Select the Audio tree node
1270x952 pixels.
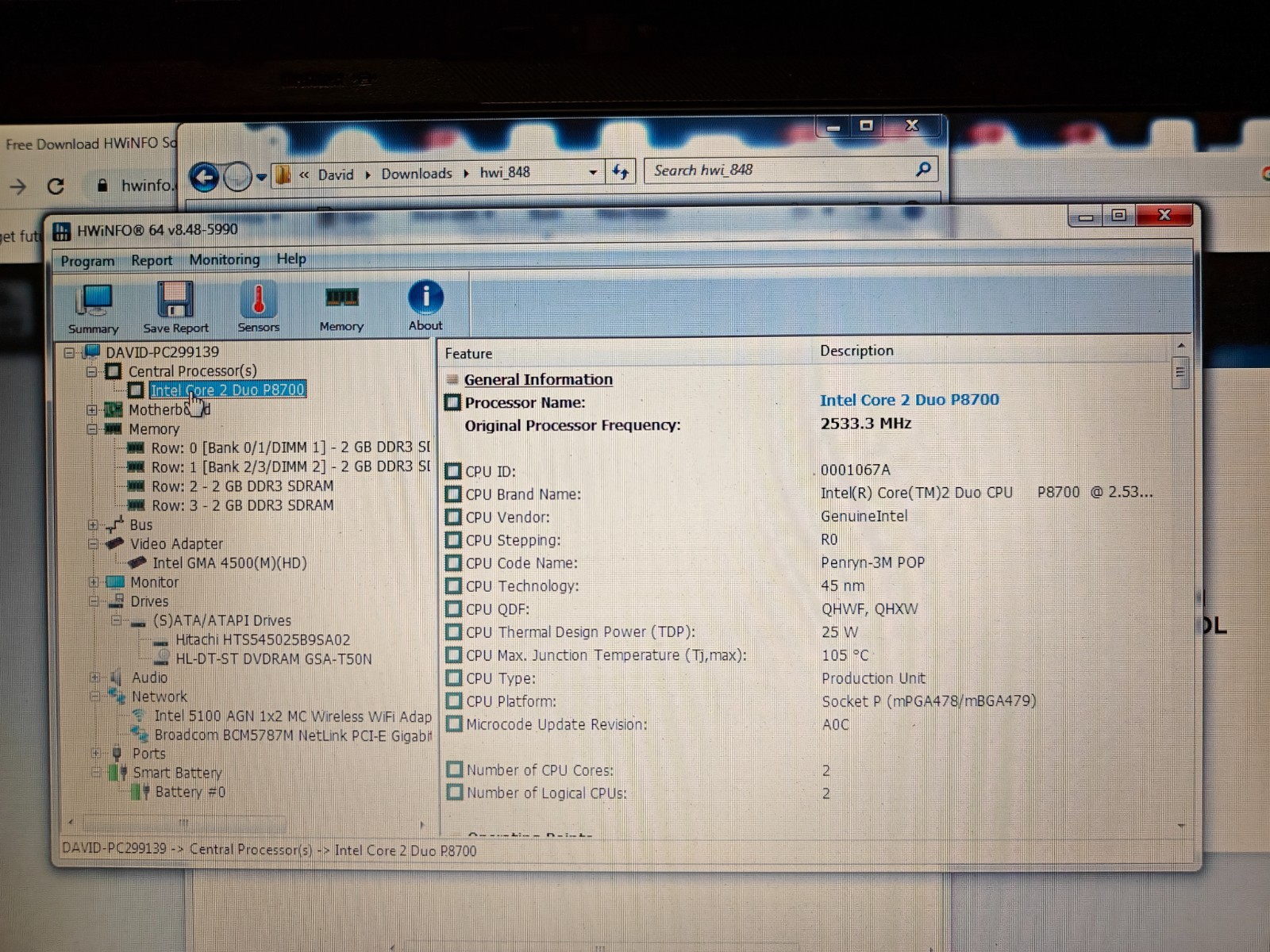[149, 678]
